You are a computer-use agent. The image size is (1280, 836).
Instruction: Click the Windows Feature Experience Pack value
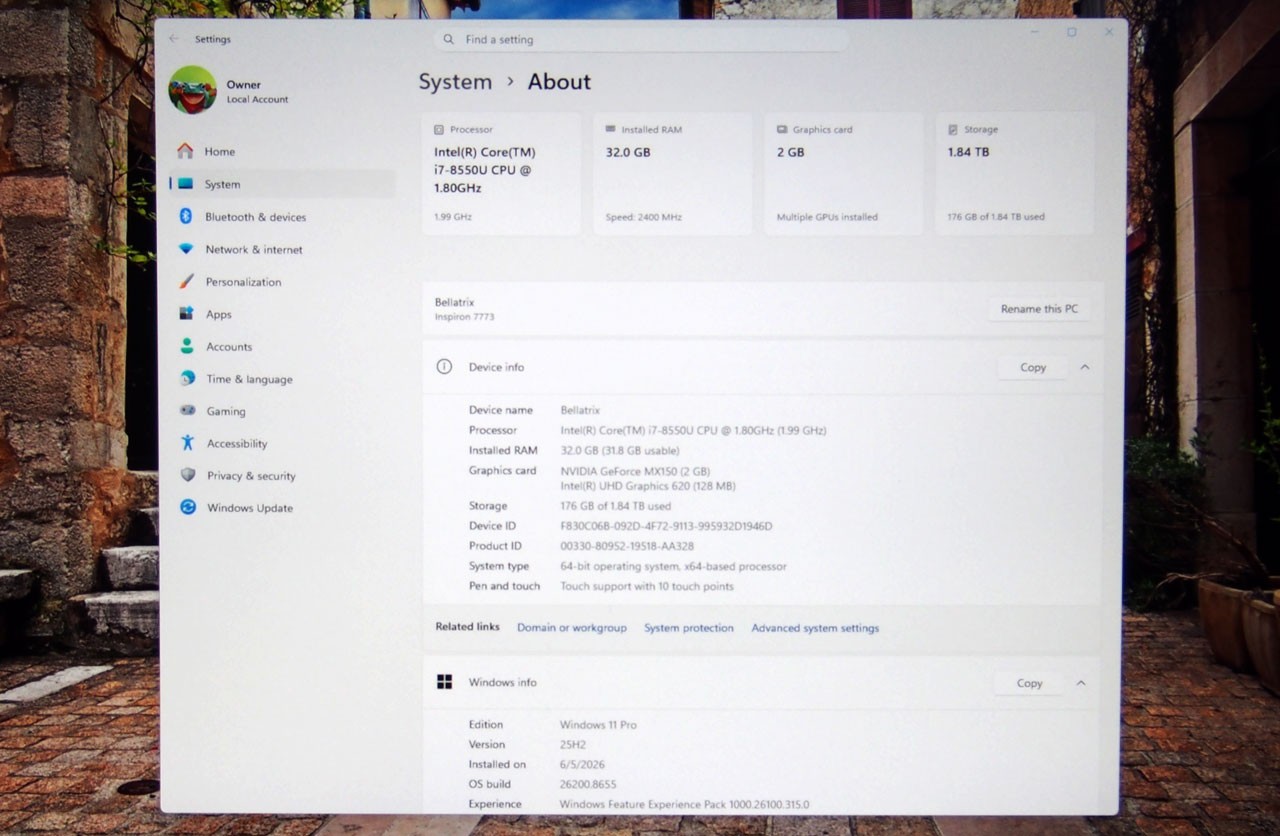684,804
